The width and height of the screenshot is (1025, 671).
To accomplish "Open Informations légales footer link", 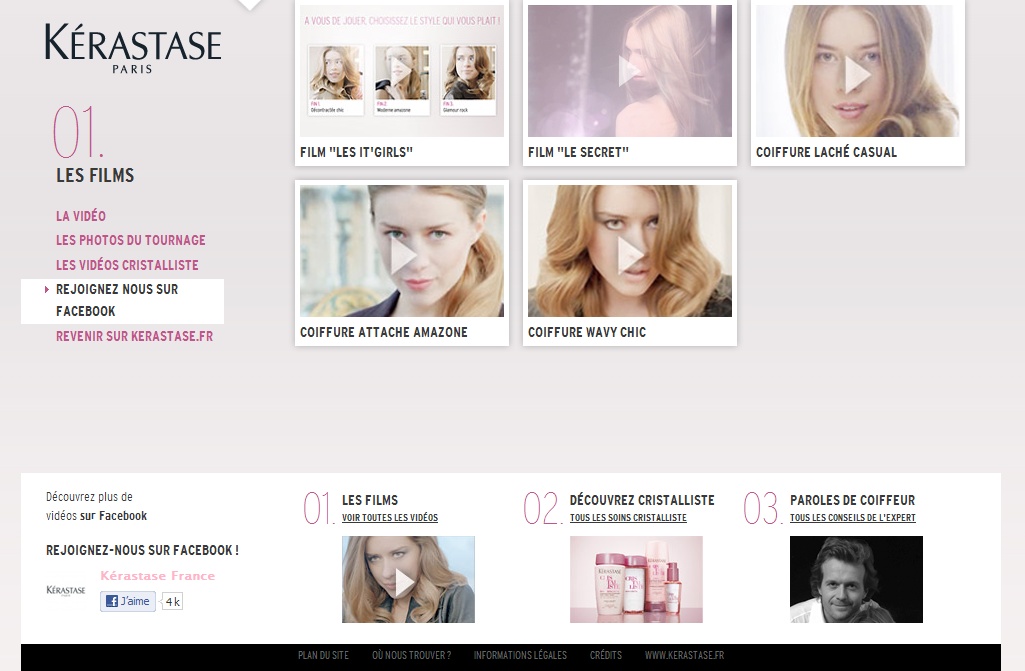I will pyautogui.click(x=520, y=655).
